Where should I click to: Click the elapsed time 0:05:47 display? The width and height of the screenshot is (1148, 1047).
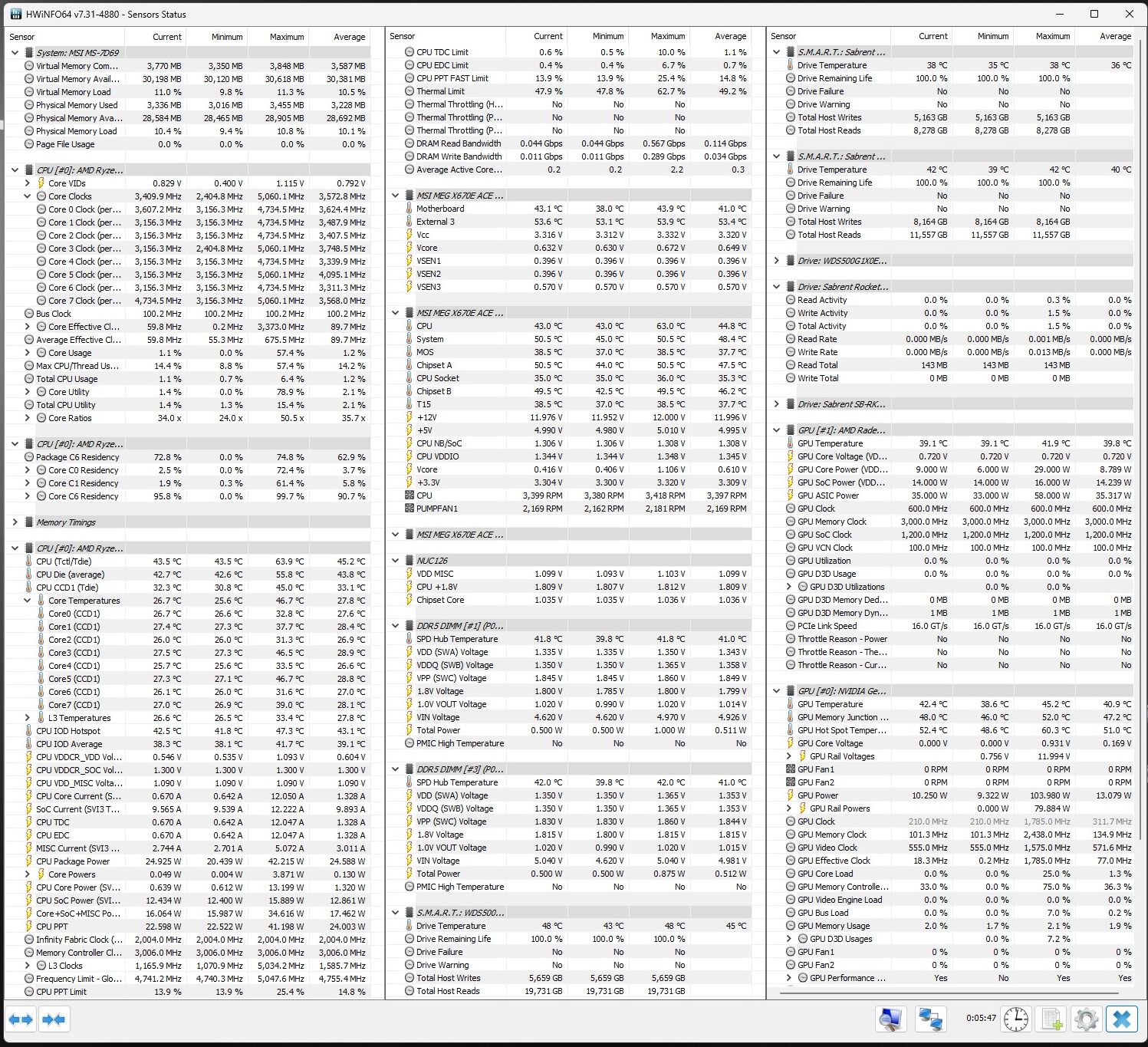tap(981, 1019)
